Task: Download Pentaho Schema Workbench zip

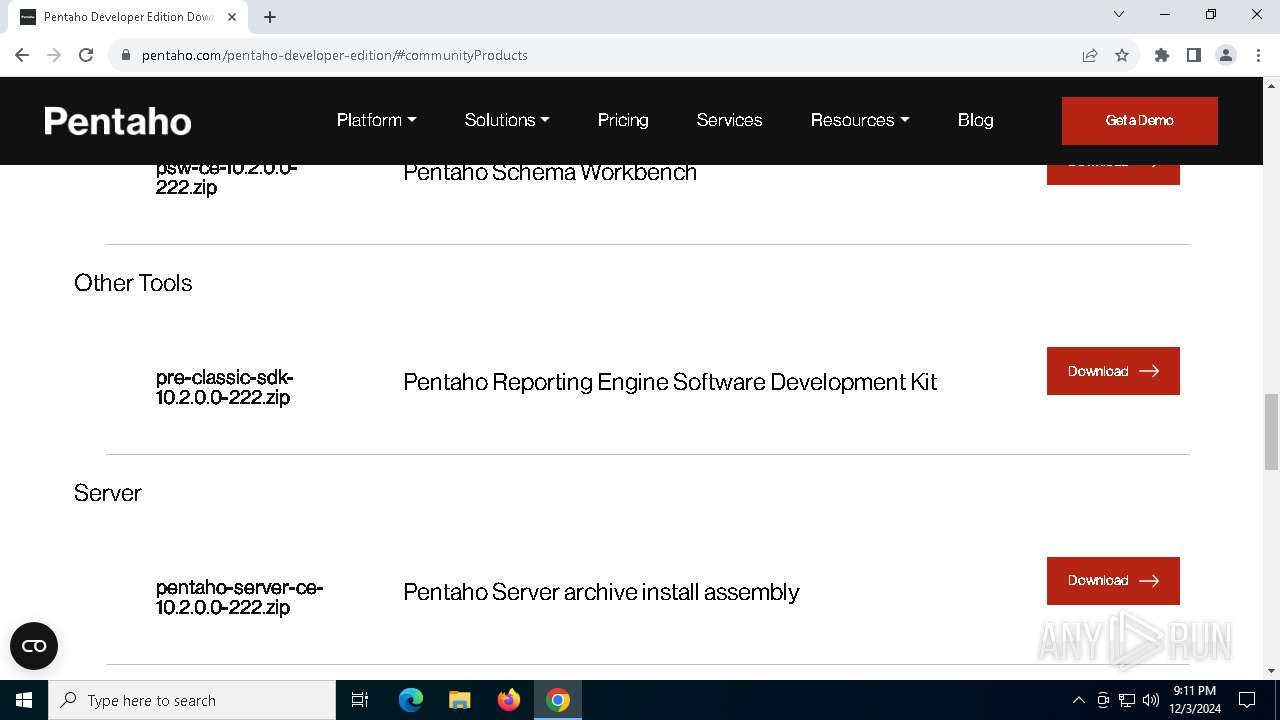Action: coord(1113,174)
